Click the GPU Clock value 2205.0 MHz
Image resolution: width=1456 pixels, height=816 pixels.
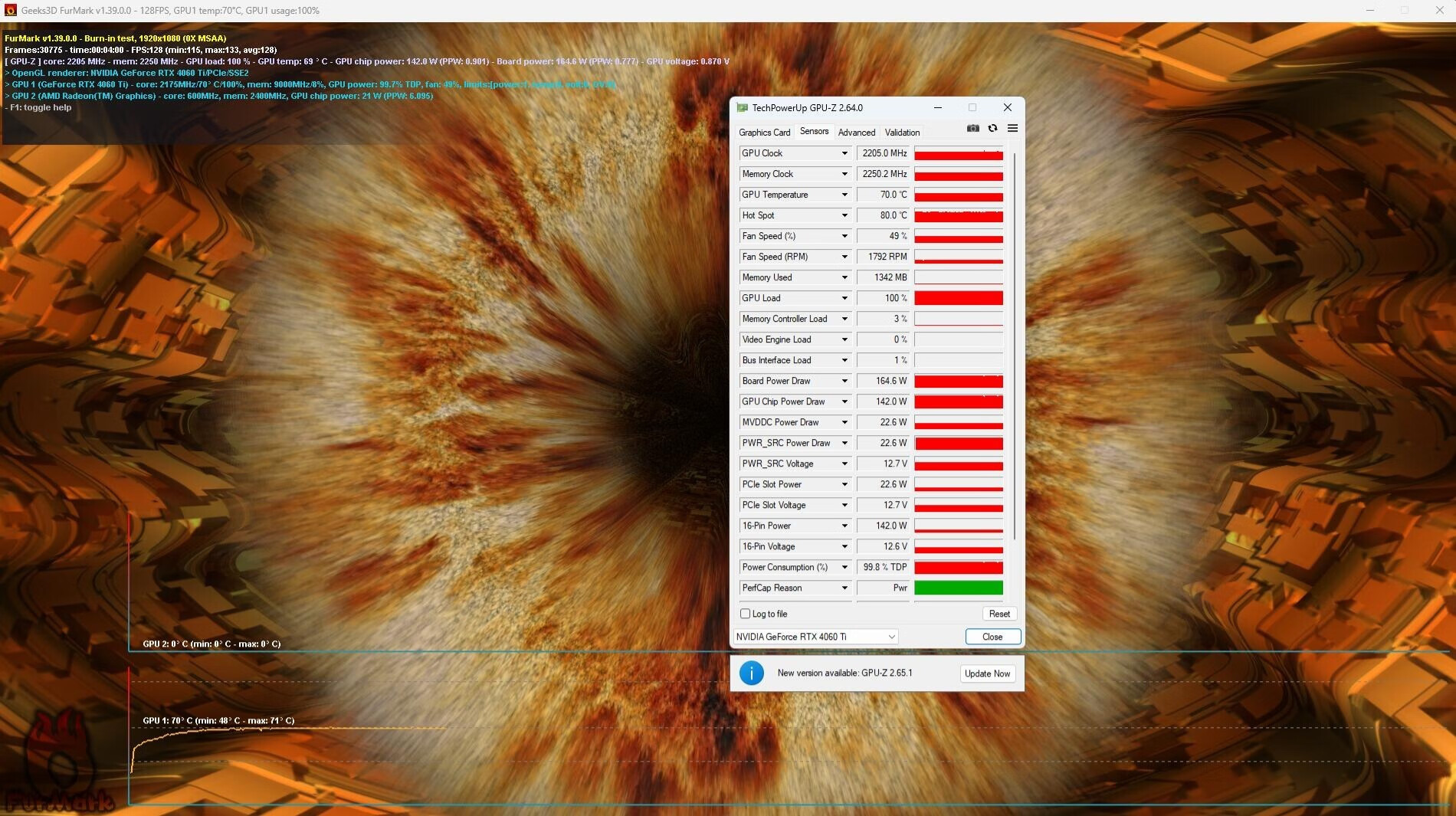[x=883, y=153]
